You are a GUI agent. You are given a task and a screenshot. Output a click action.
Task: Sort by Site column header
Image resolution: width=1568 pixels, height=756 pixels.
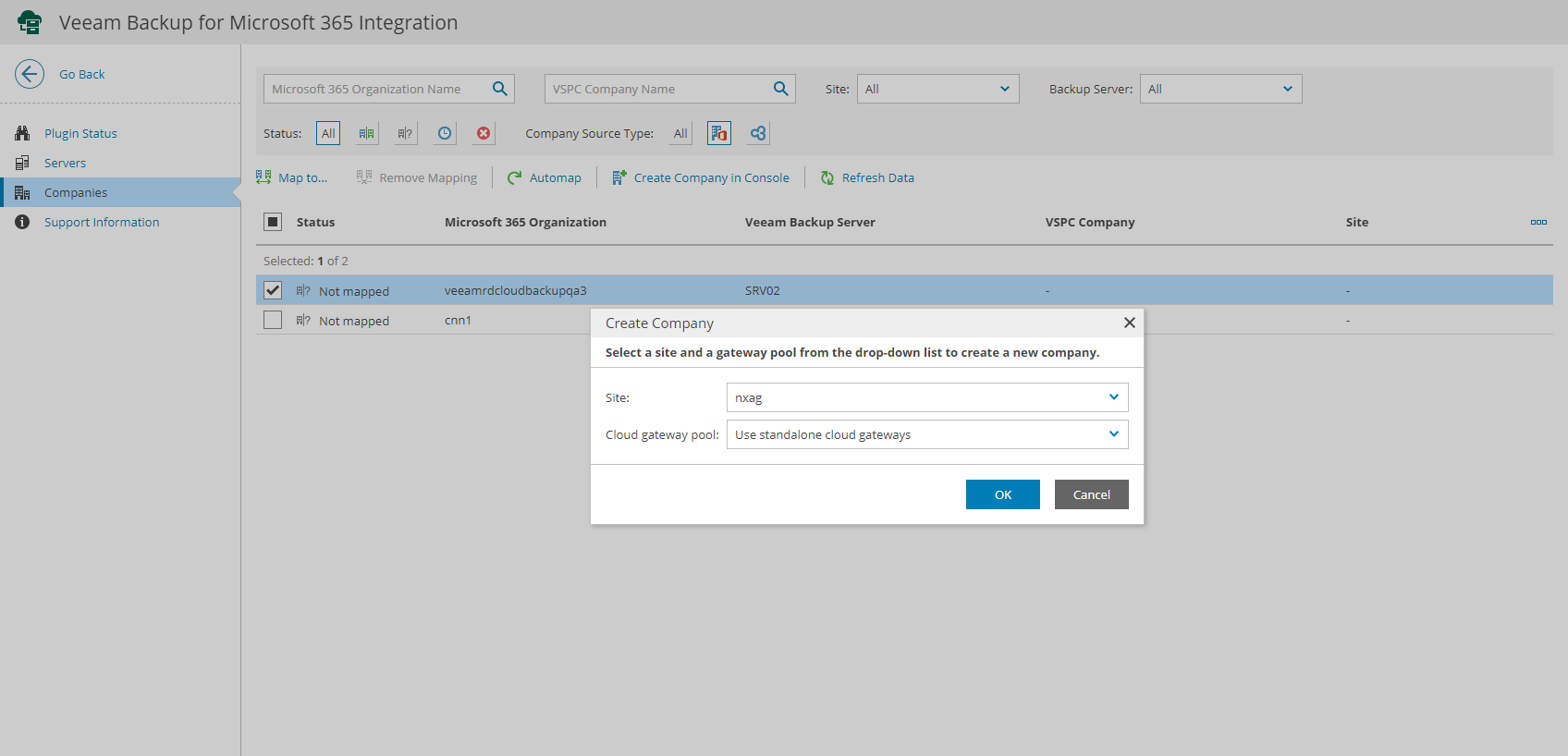pos(1357,222)
